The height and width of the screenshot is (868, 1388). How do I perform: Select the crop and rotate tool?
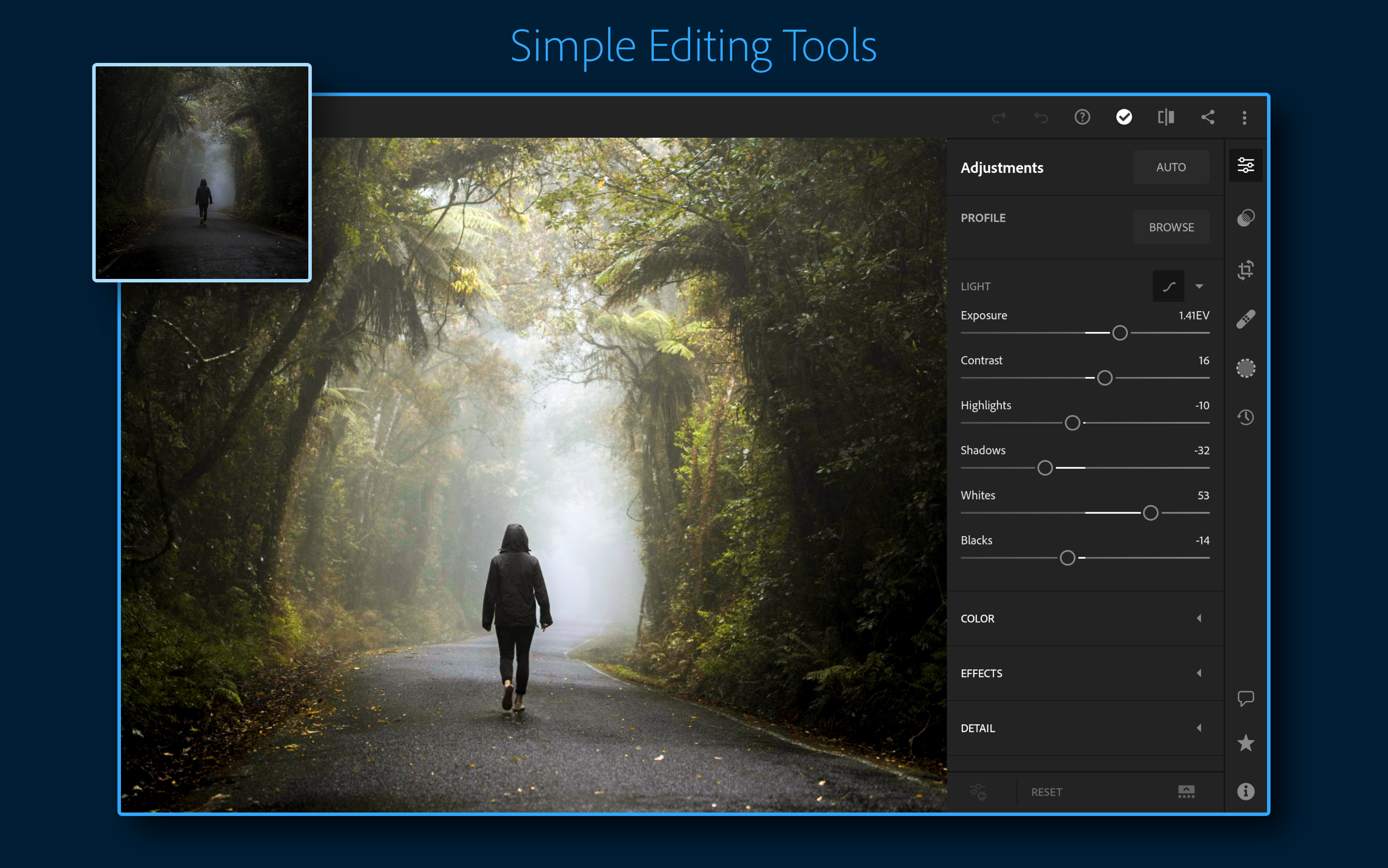click(x=1247, y=271)
